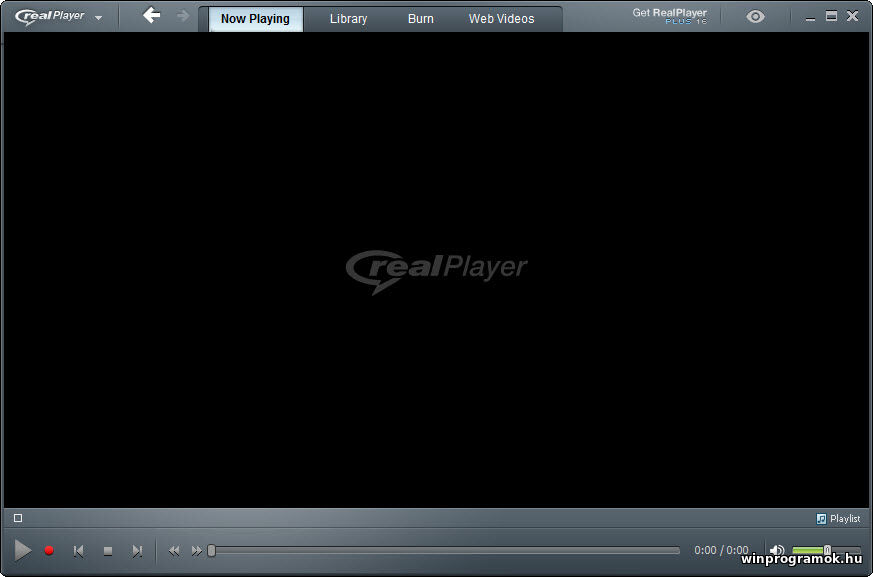This screenshot has height=577, width=873.
Task: Mute audio via the speaker icon
Action: [777, 550]
